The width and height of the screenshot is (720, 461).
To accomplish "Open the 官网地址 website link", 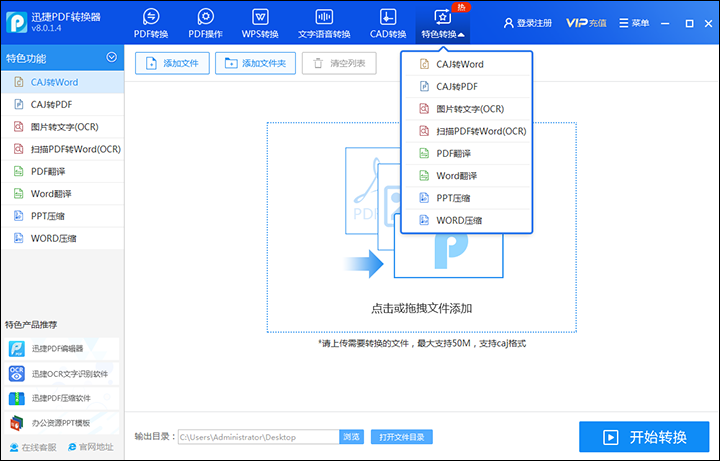I will pos(90,447).
